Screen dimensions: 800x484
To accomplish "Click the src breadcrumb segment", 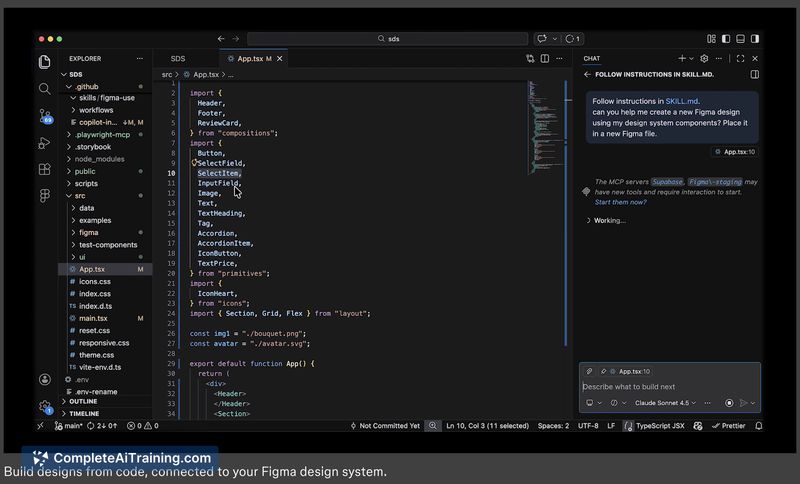I will 167,74.
